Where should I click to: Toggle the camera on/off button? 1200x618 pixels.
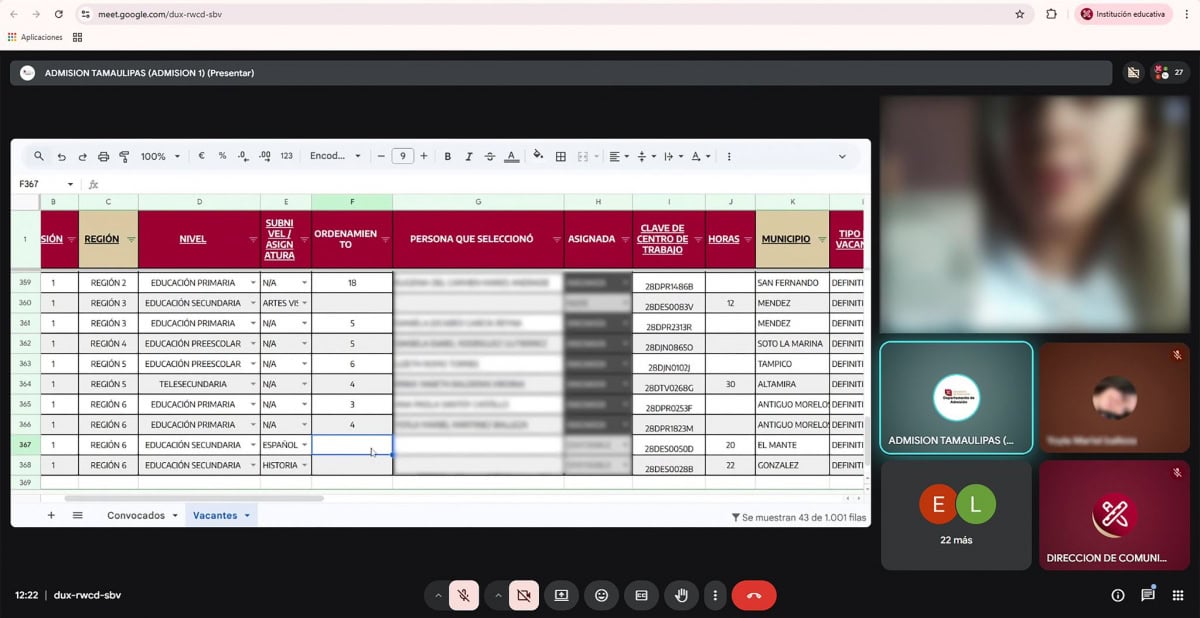522,595
